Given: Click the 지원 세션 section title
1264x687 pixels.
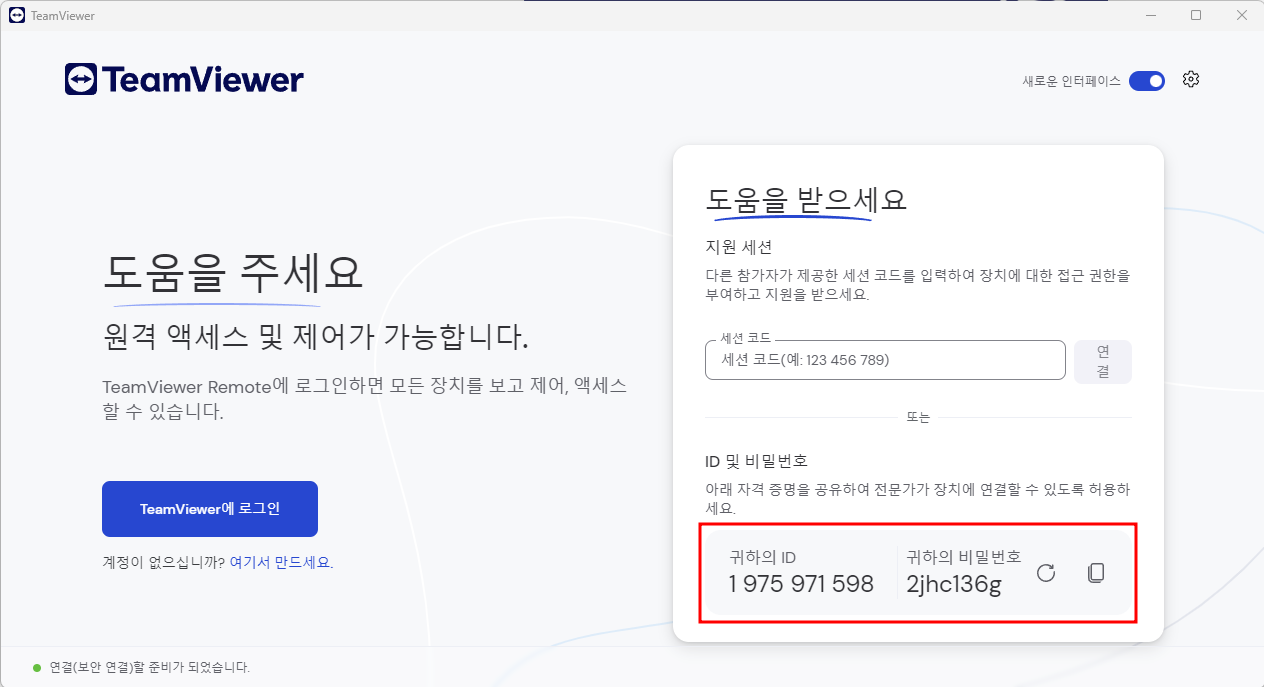Looking at the screenshot, I should tap(738, 246).
